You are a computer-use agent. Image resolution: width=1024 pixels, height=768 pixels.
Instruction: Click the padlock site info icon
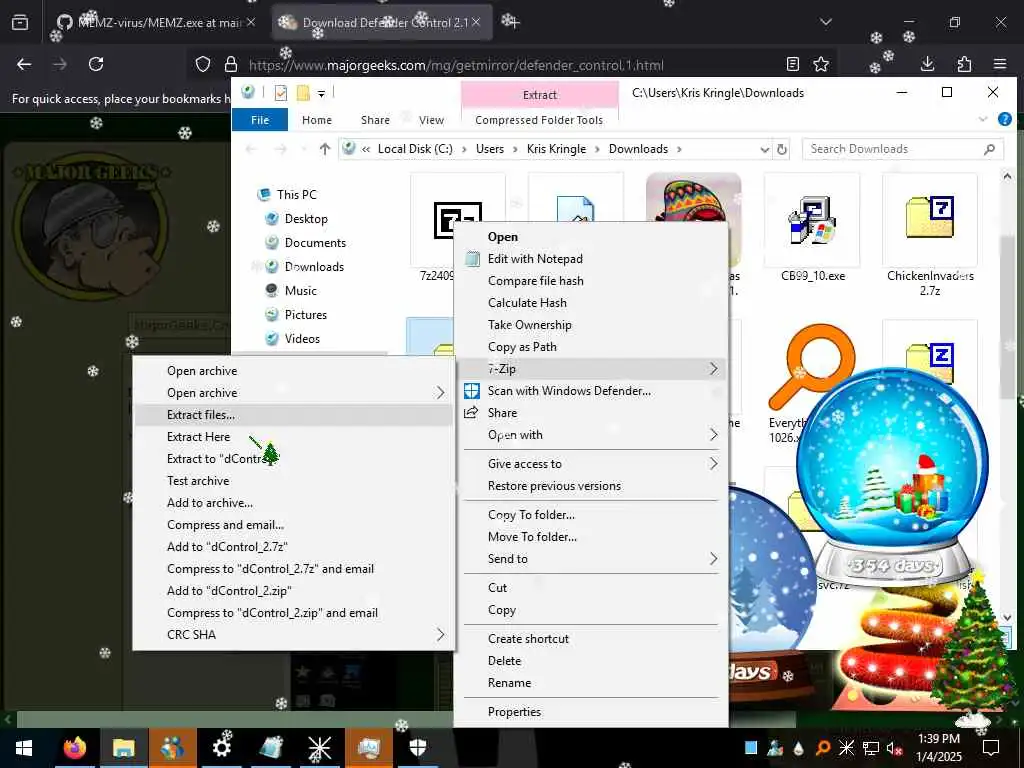point(231,64)
